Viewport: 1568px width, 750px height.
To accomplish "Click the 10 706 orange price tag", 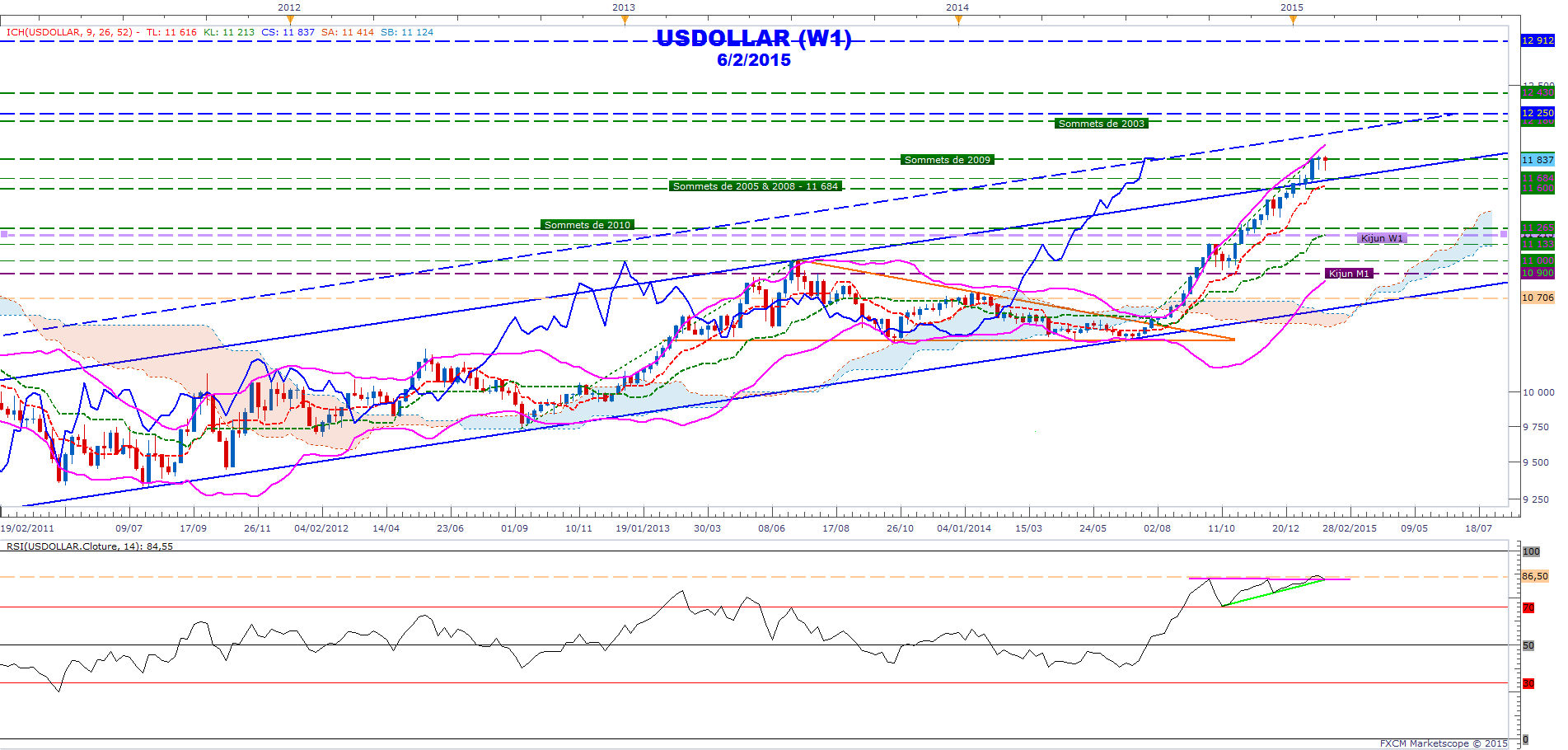I will coord(1537,298).
